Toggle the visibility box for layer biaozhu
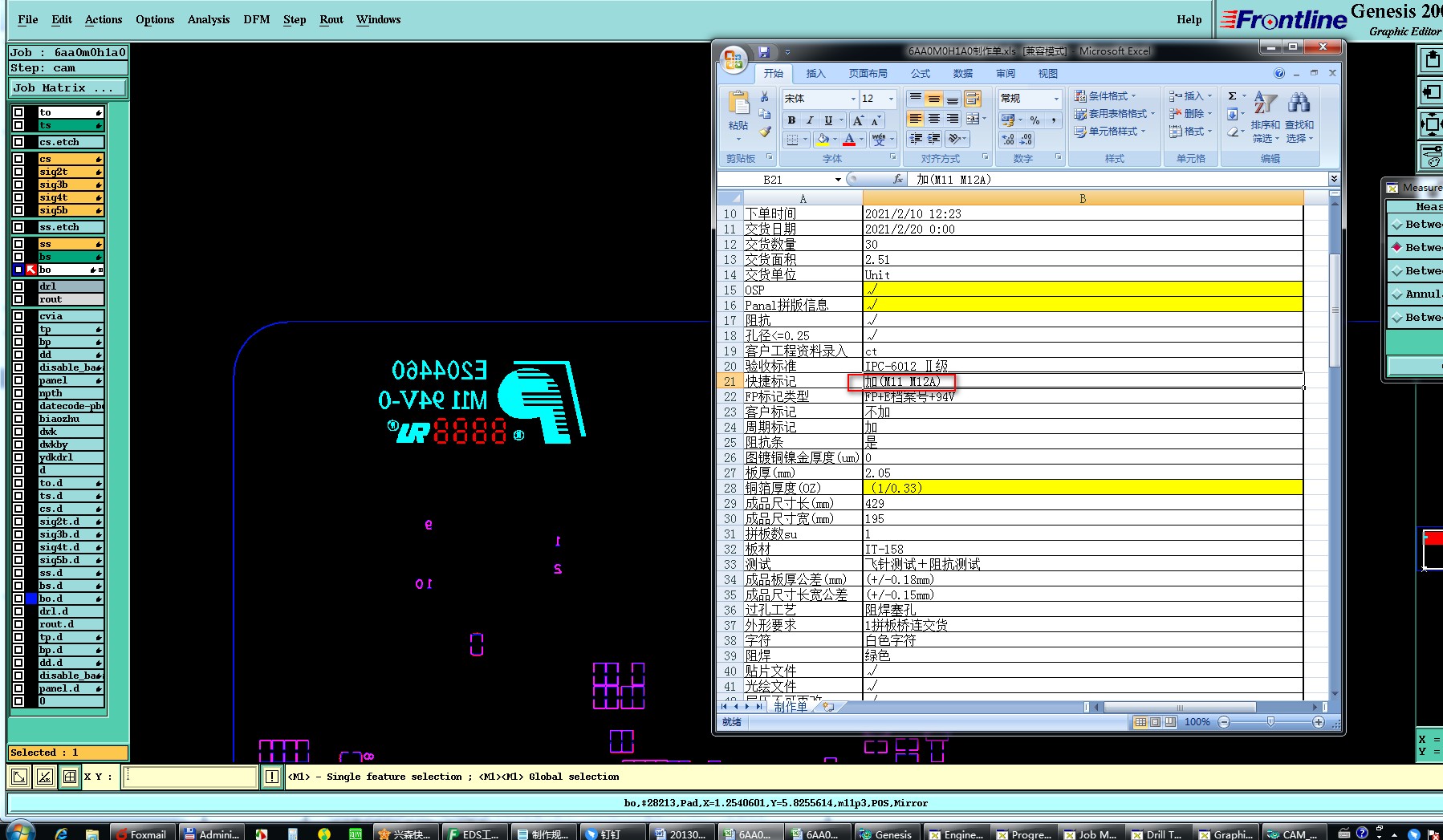The image size is (1443, 840). pyautogui.click(x=18, y=419)
